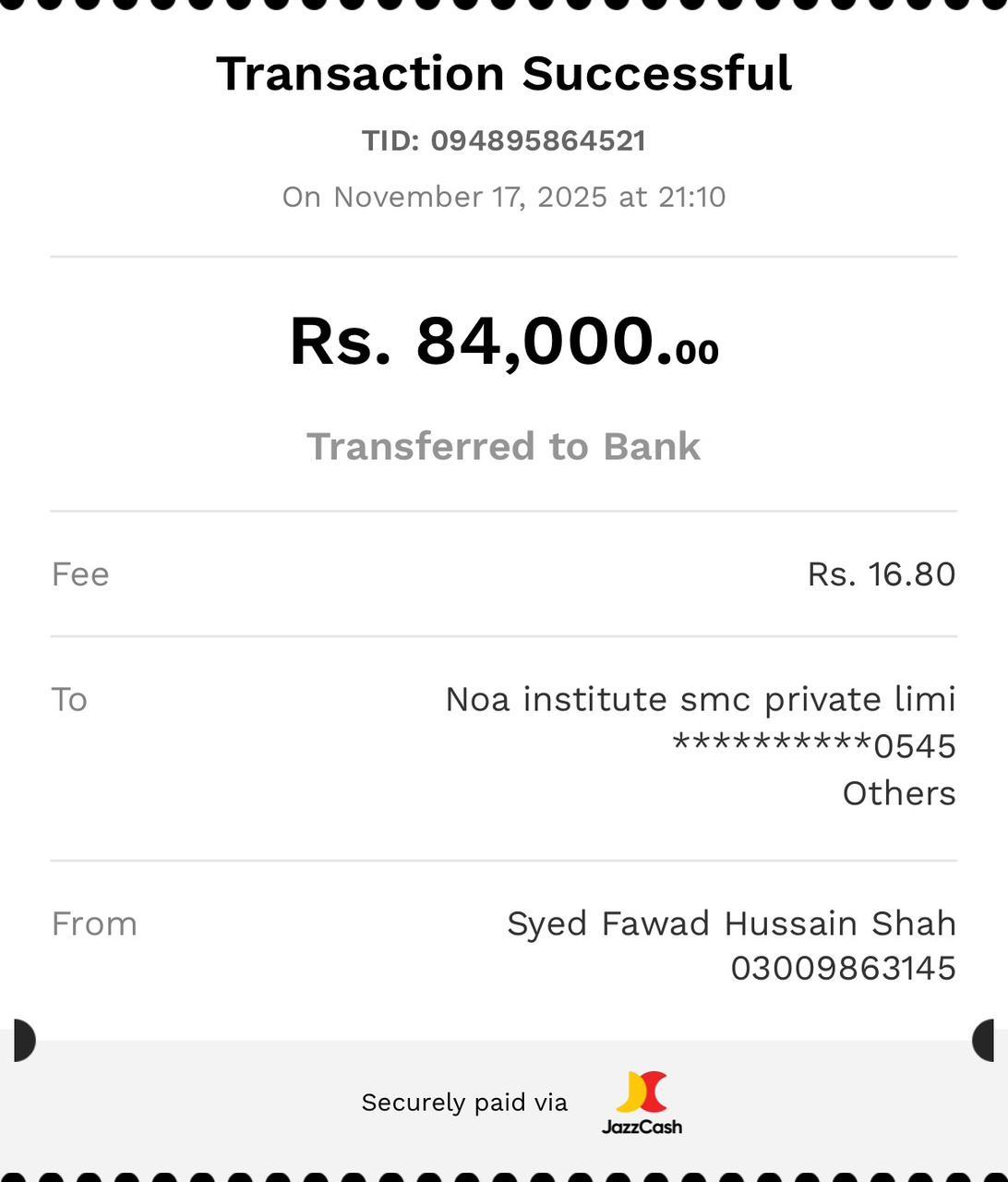Select sender name Syed Fawad Hussain Shah

[731, 923]
